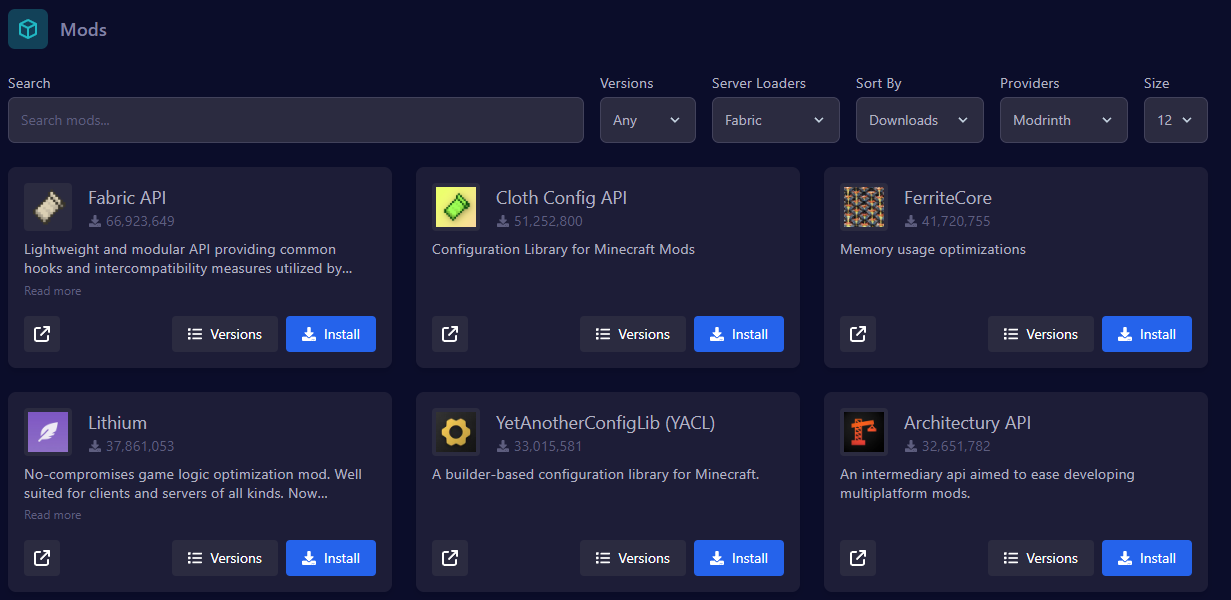This screenshot has height=600, width=1231.
Task: Click the 41,720,755 download count
Action: click(x=956, y=221)
